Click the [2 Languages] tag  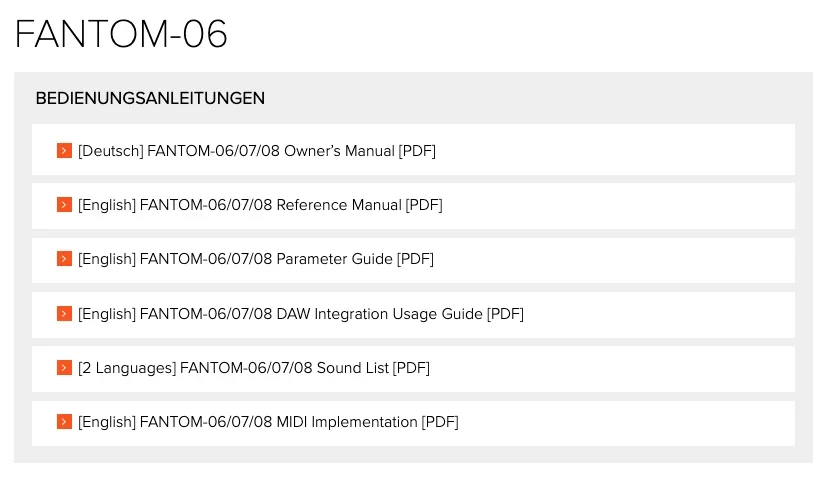127,368
